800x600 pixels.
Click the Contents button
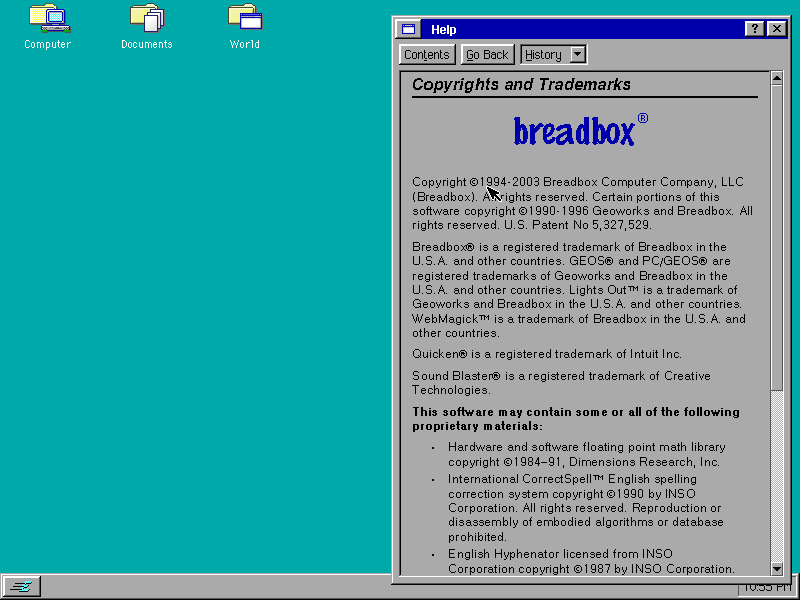pos(427,55)
